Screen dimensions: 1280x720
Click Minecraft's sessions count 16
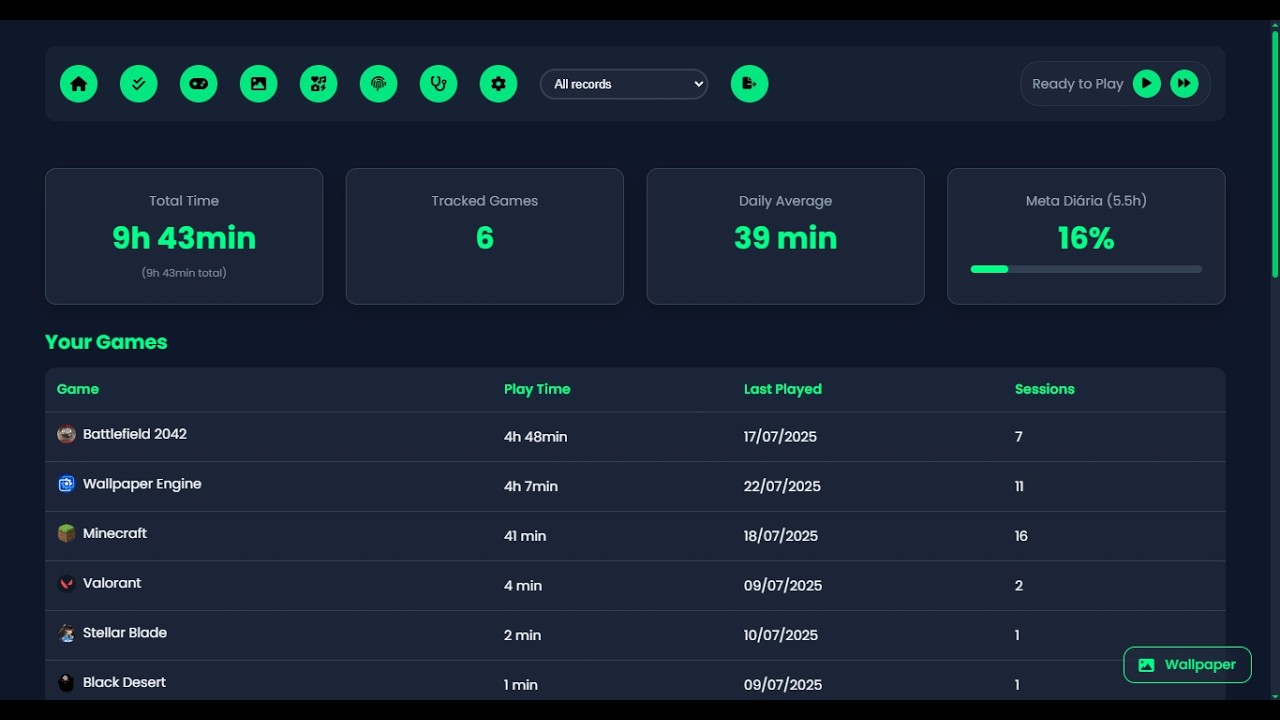click(x=1021, y=536)
